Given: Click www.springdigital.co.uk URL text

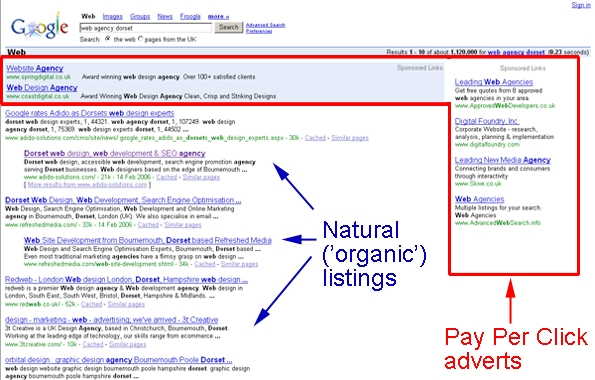Looking at the screenshot, I should (39, 77).
